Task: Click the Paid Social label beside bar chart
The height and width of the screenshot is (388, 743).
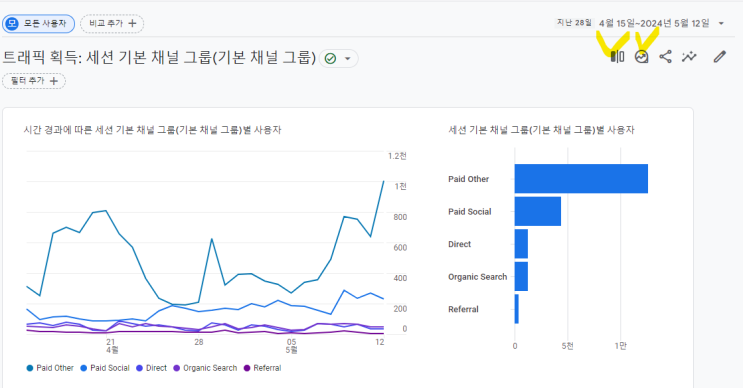Action: click(470, 212)
